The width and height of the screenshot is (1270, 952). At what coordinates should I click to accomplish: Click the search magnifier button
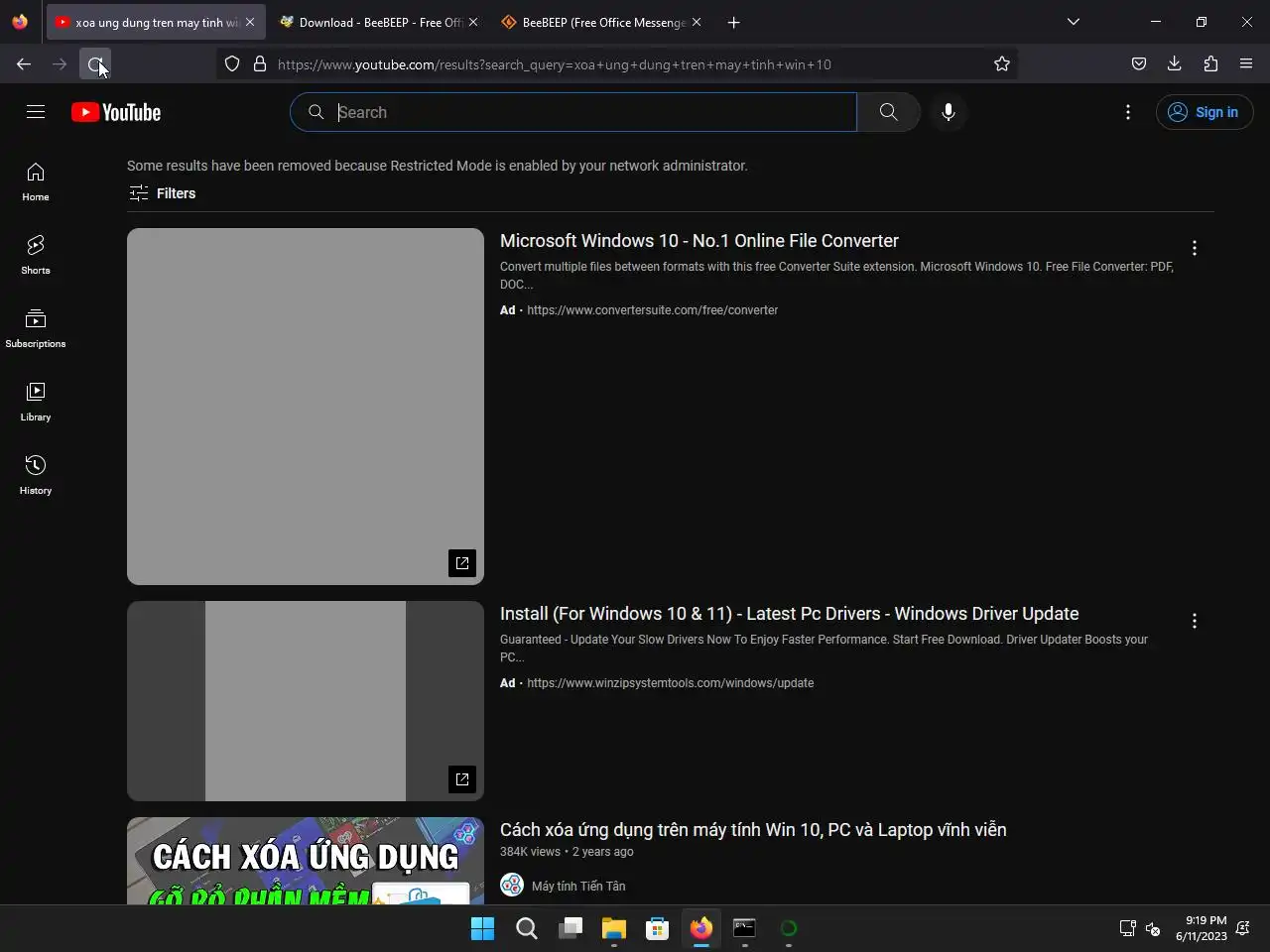889,112
